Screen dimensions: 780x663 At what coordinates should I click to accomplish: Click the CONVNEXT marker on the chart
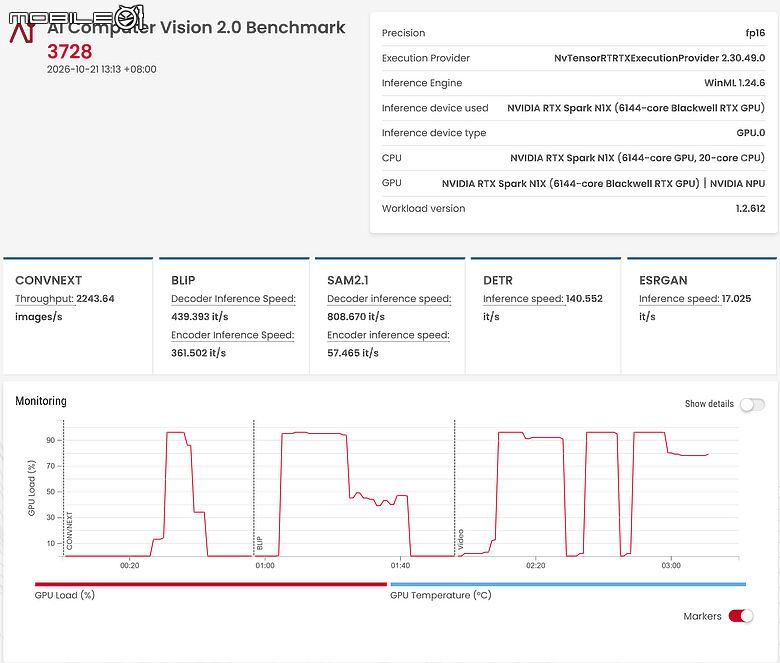69,531
